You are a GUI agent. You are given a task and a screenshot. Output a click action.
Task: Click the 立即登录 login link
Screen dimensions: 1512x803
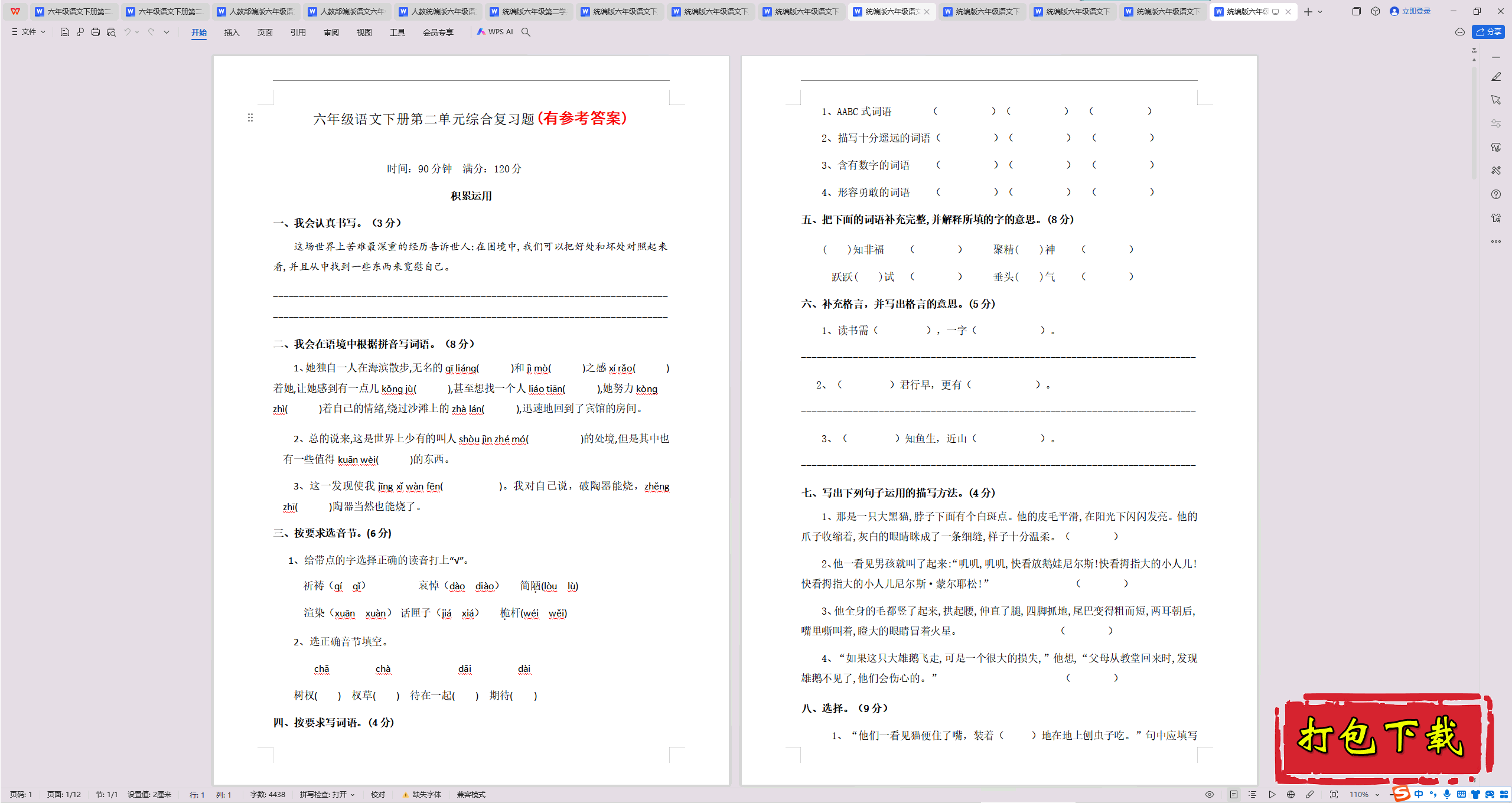tap(1410, 11)
